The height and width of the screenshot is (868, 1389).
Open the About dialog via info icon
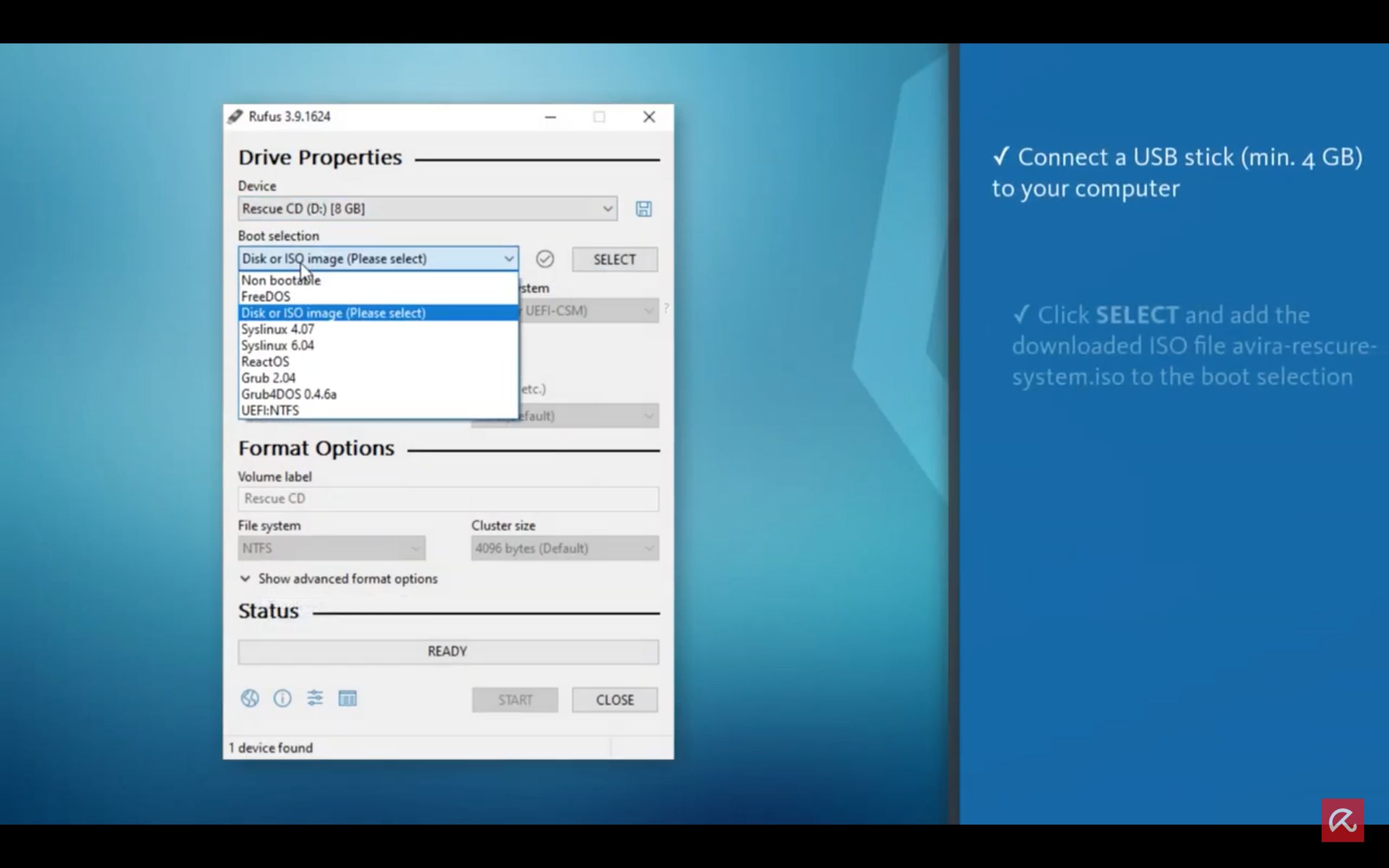[282, 699]
